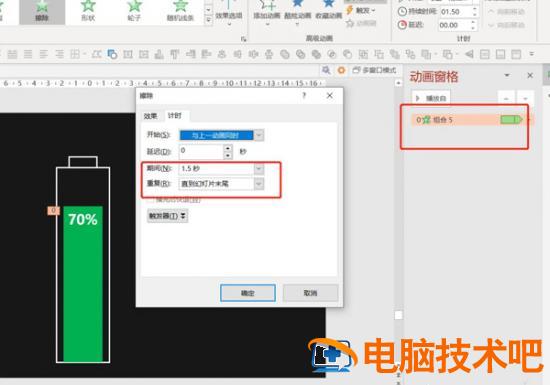Open the toolbar overflow arrow at far right
Screen dimensions: 550x385
(x=532, y=54)
